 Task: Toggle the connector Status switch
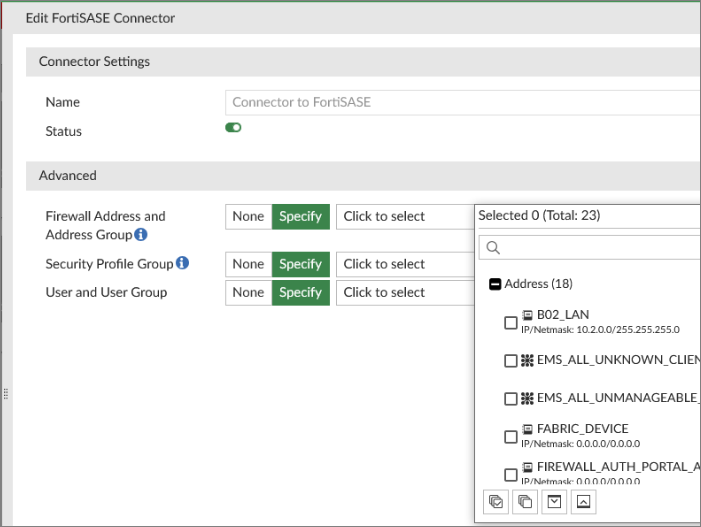coord(233,128)
